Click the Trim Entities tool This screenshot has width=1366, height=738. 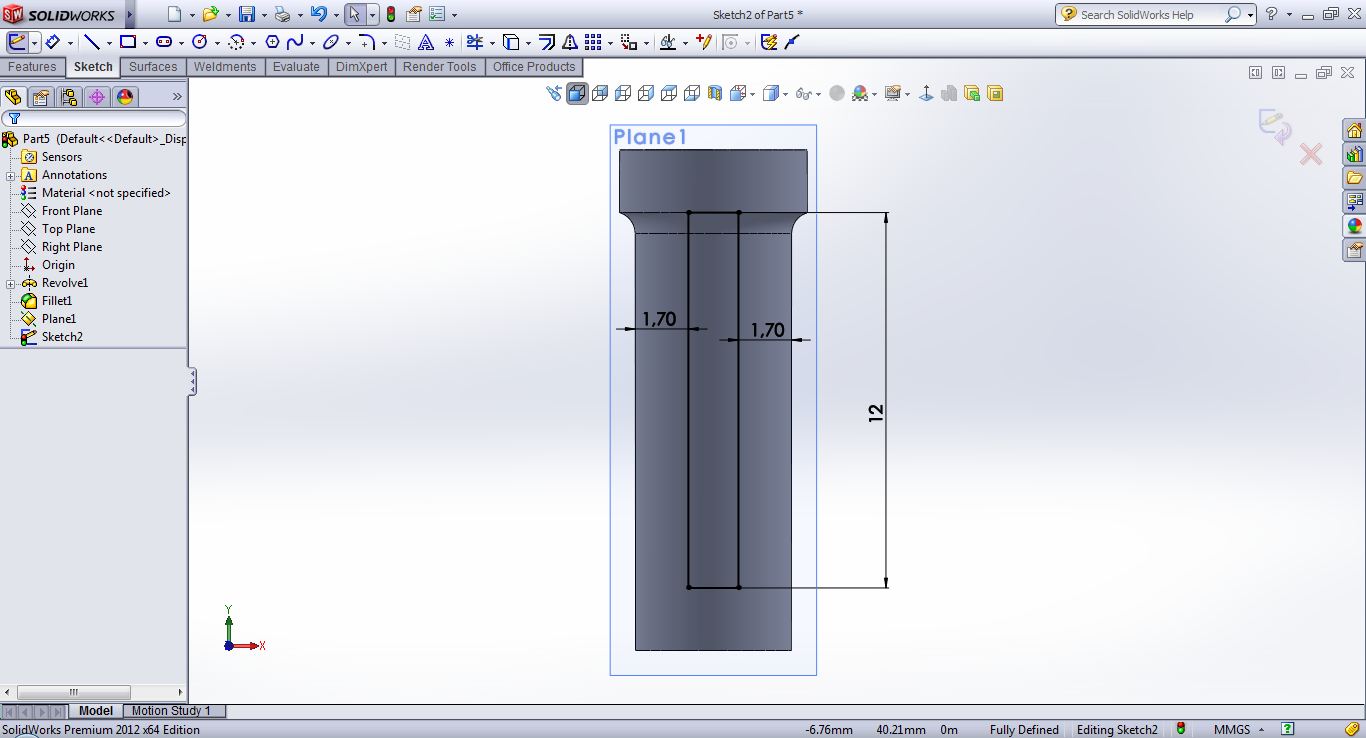point(474,42)
